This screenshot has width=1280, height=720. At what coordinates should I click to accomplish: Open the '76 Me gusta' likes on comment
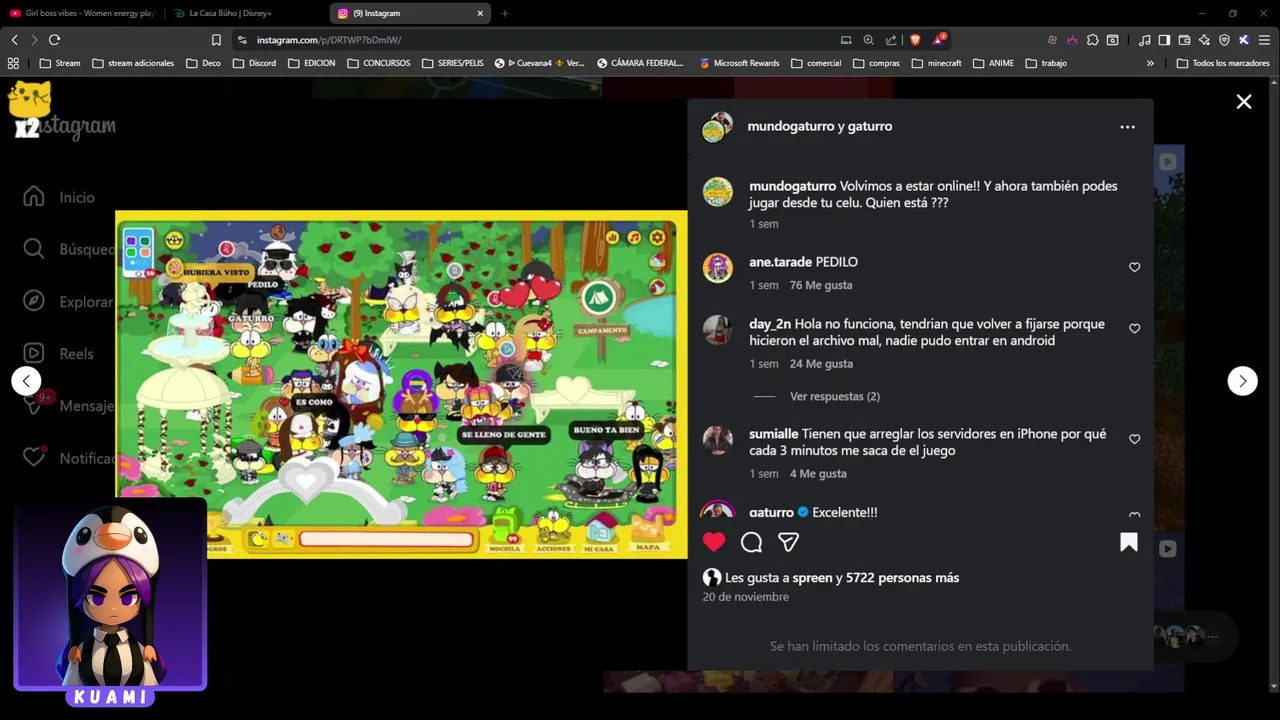(x=821, y=285)
